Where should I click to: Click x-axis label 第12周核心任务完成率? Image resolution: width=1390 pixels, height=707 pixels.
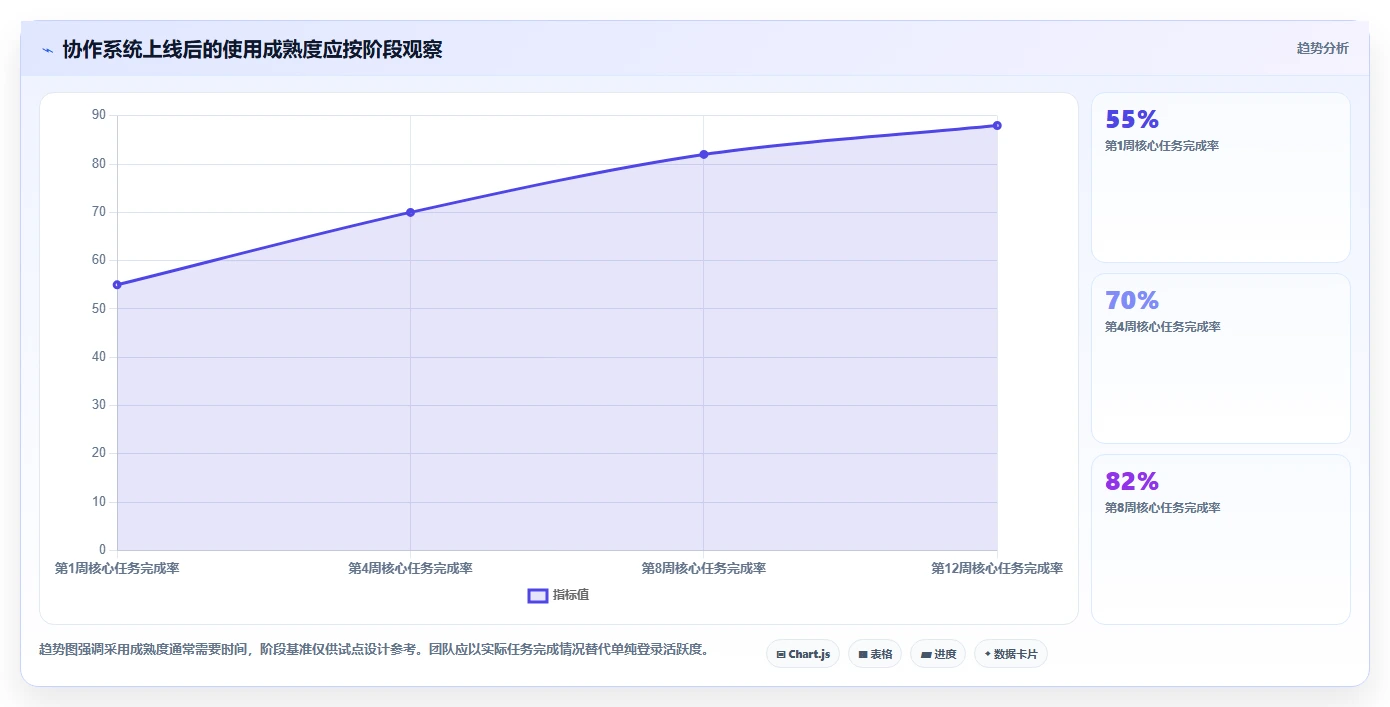(x=997, y=568)
